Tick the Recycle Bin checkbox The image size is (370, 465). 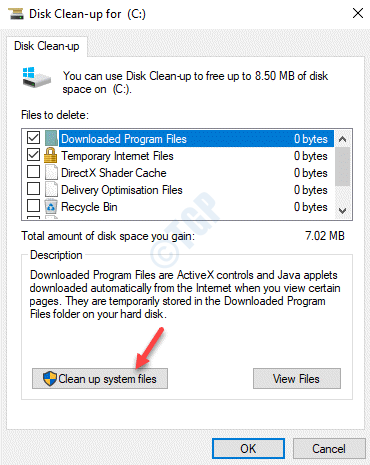coord(33,206)
